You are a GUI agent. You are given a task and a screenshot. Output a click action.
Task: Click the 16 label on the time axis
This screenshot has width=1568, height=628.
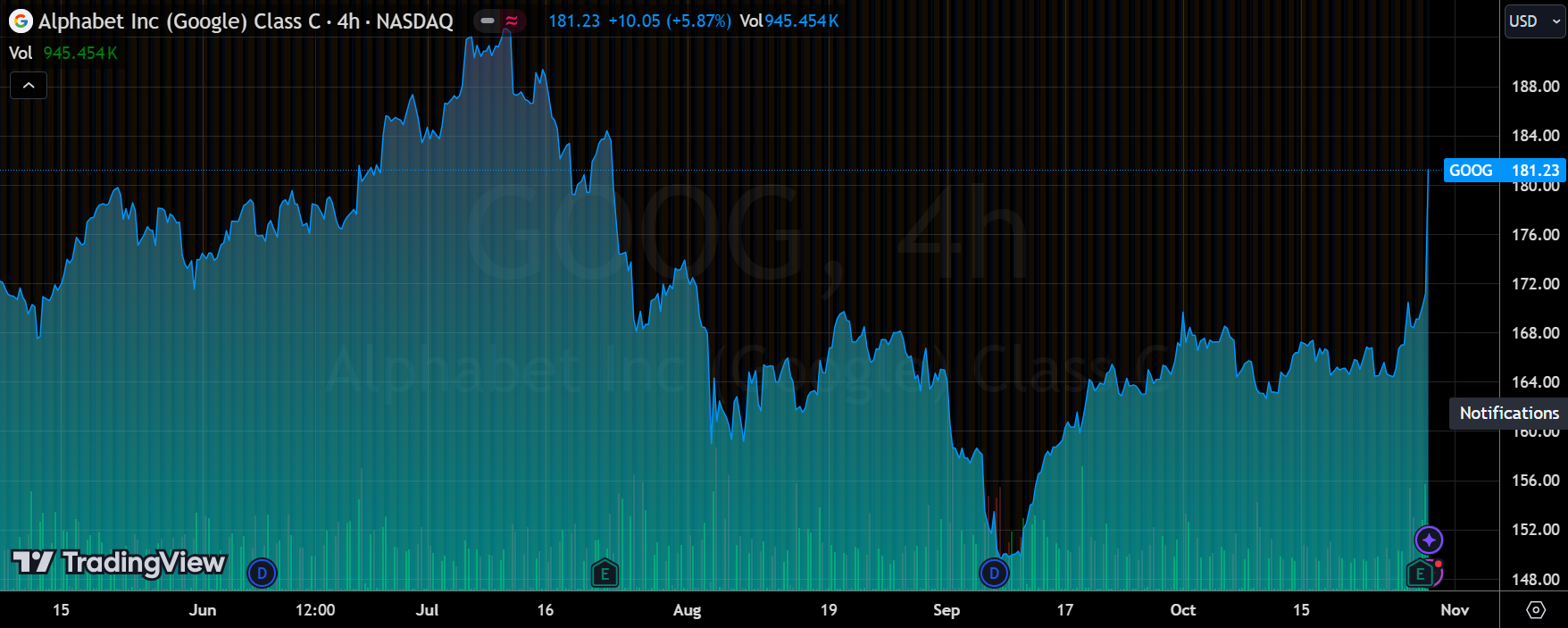(x=546, y=610)
